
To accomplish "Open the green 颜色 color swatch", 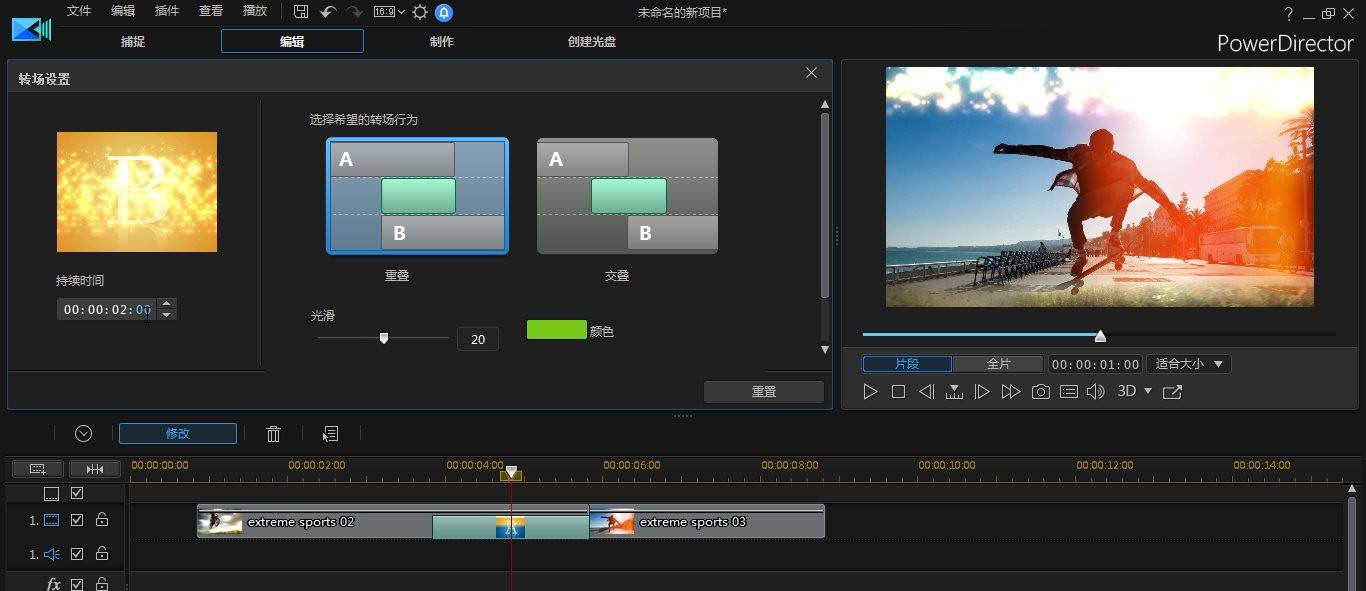I will pos(556,330).
